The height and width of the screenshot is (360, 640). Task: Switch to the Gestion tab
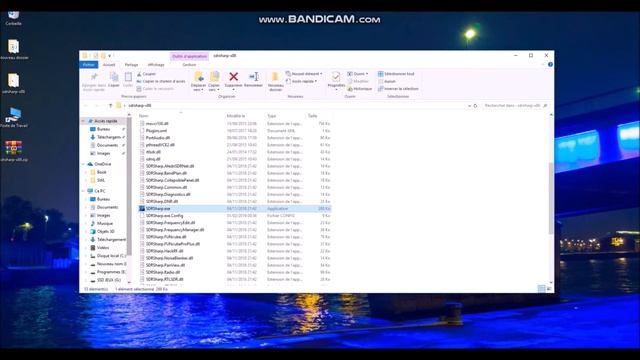tap(189, 64)
